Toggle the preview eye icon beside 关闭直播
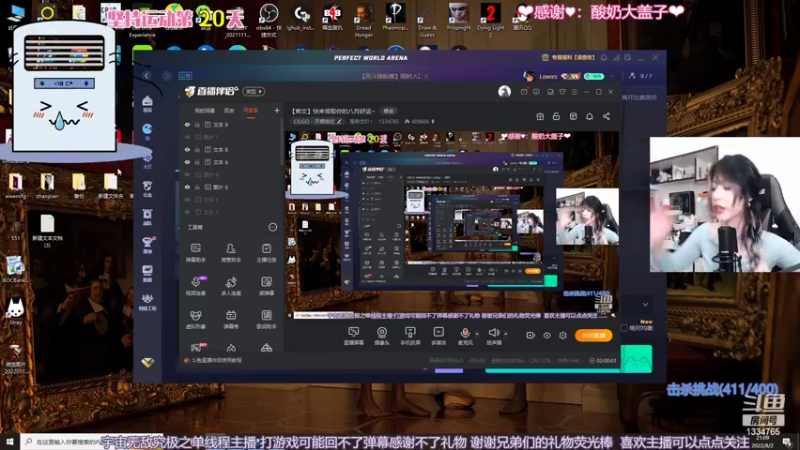The image size is (800, 450). coord(547,335)
